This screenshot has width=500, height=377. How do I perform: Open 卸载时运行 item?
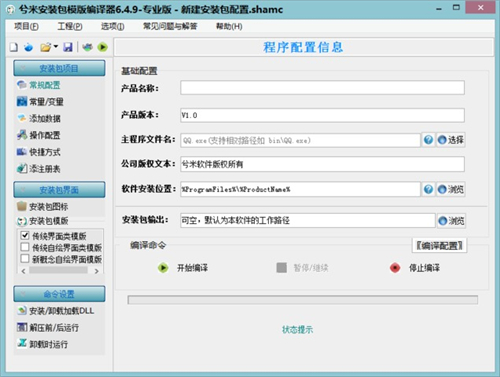click(x=49, y=344)
